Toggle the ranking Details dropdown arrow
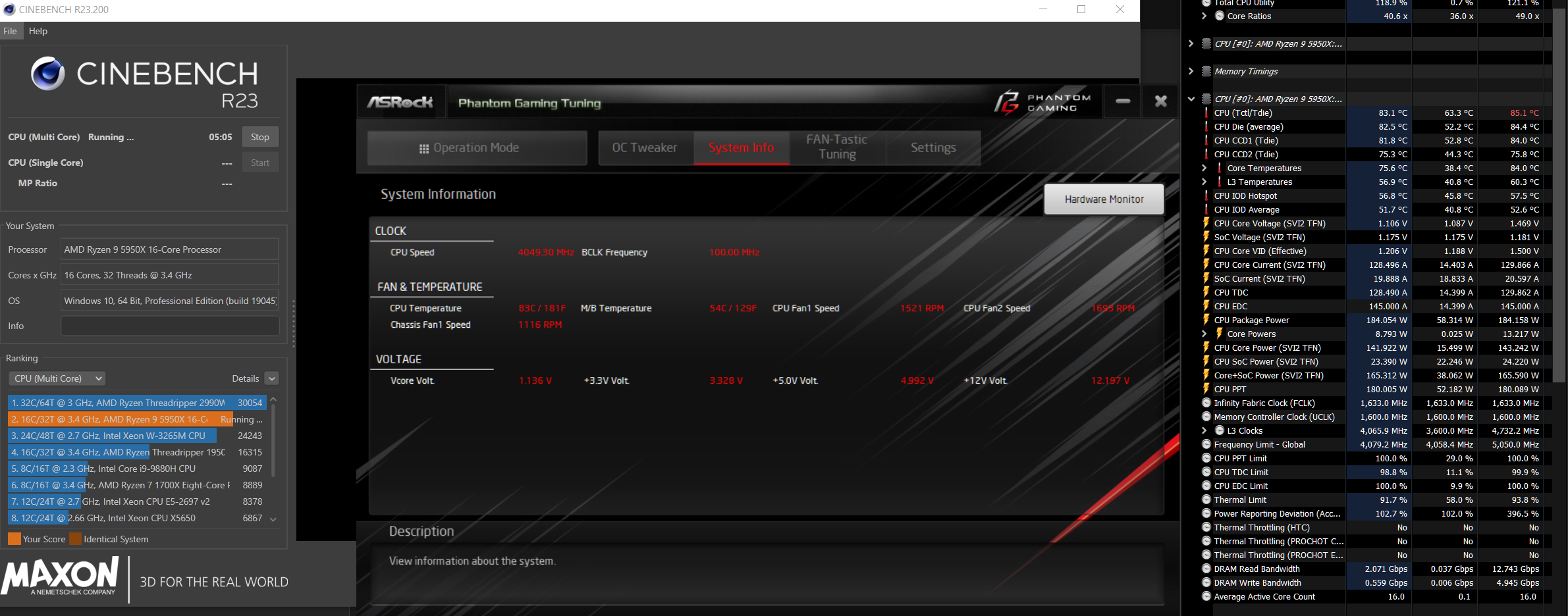This screenshot has width=1568, height=616. (x=272, y=378)
